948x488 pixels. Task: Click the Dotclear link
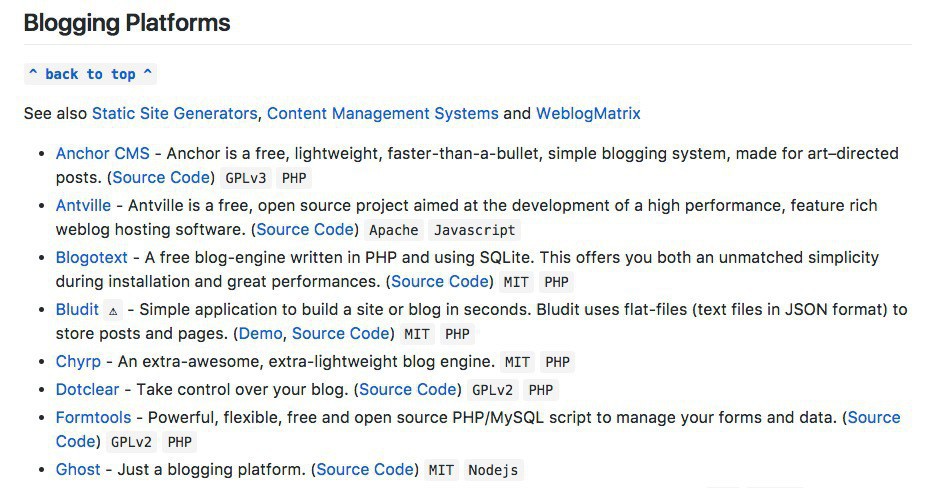click(87, 389)
